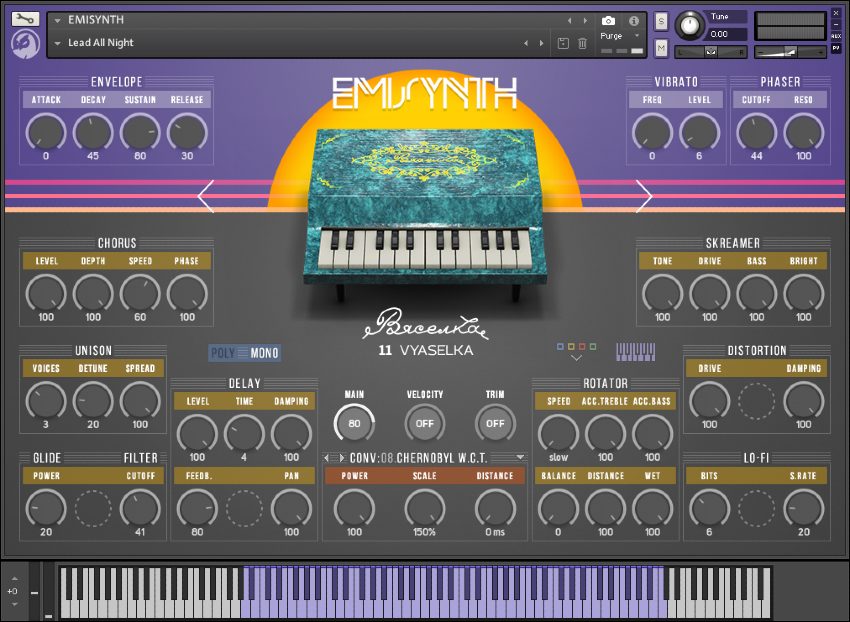Click the right arrow to next preset
Viewport: 850px width, 622px height.
[543, 43]
